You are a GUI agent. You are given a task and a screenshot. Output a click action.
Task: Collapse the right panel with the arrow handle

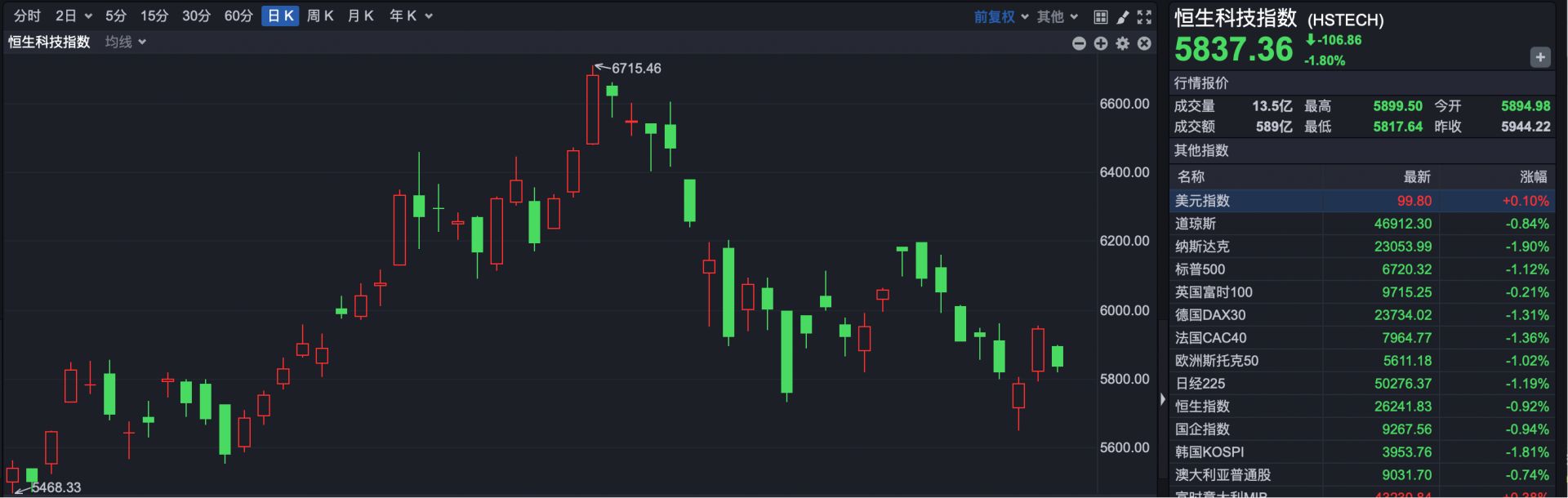click(1163, 399)
